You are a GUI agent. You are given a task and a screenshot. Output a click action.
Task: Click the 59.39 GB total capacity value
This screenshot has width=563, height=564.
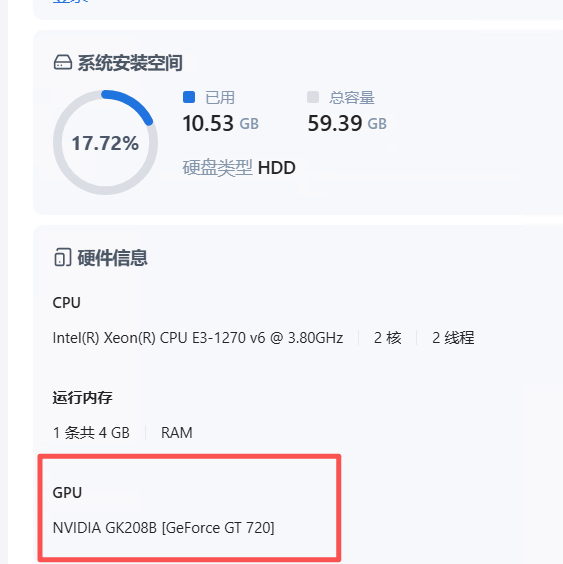tap(347, 123)
